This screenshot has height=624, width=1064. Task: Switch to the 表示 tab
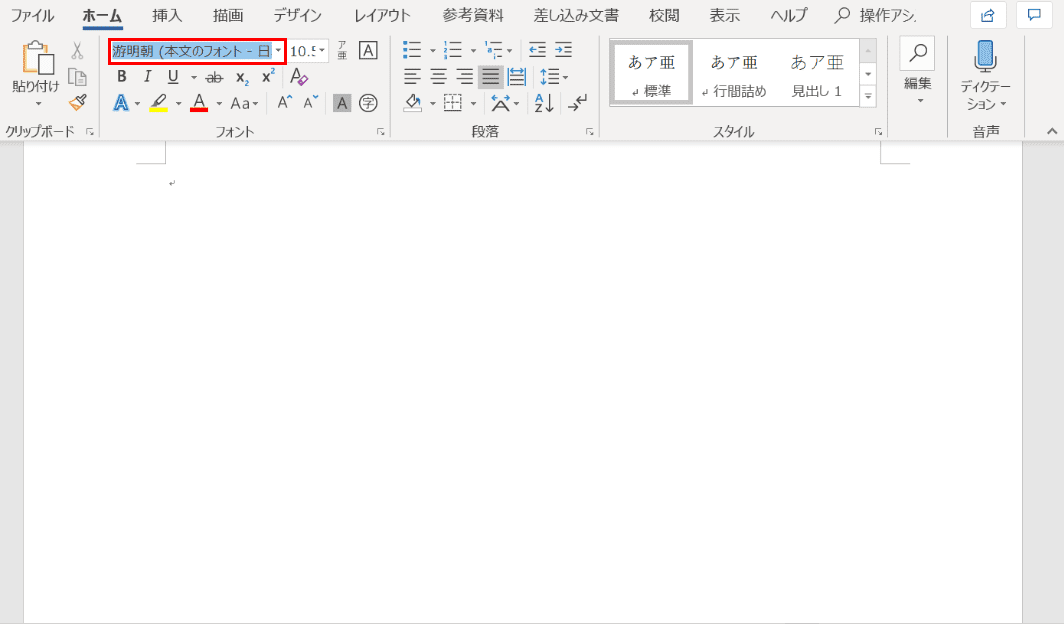(x=725, y=15)
